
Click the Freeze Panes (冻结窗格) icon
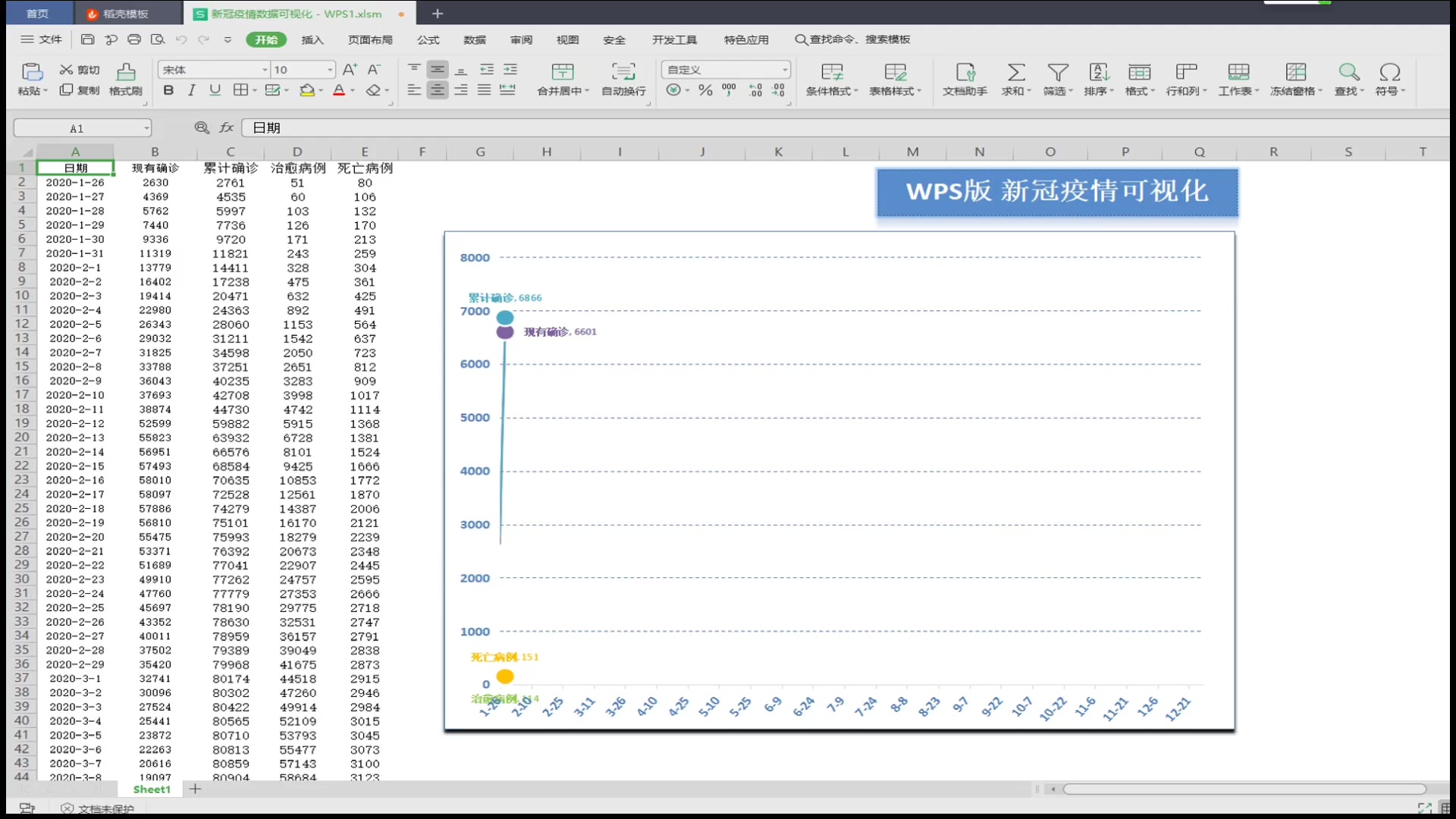(1296, 72)
